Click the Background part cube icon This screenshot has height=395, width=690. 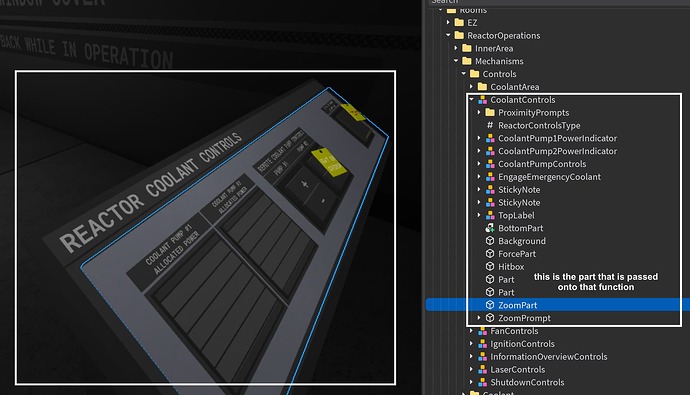pos(490,241)
